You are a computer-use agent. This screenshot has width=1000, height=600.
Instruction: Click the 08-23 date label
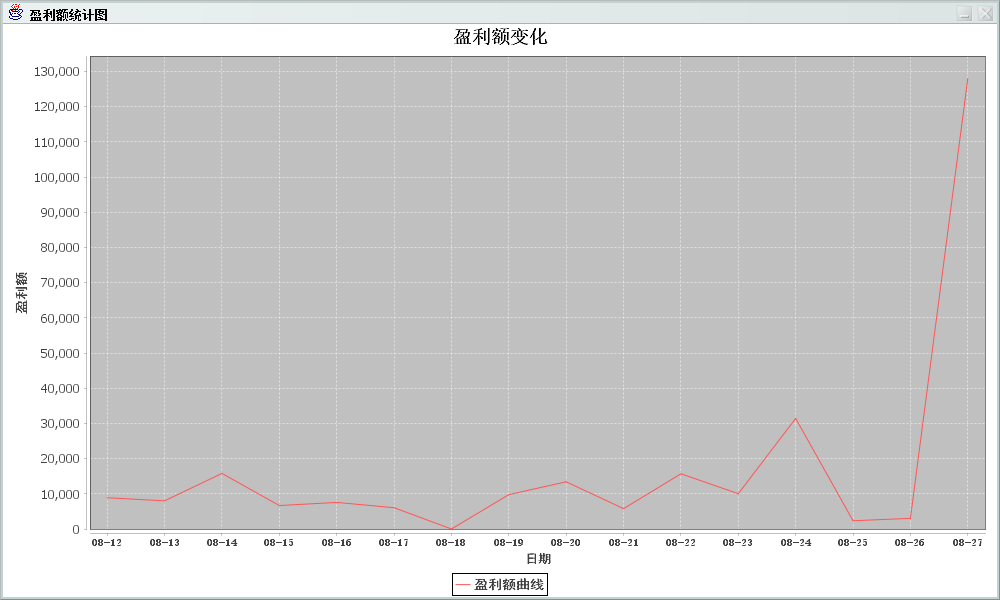click(x=738, y=543)
